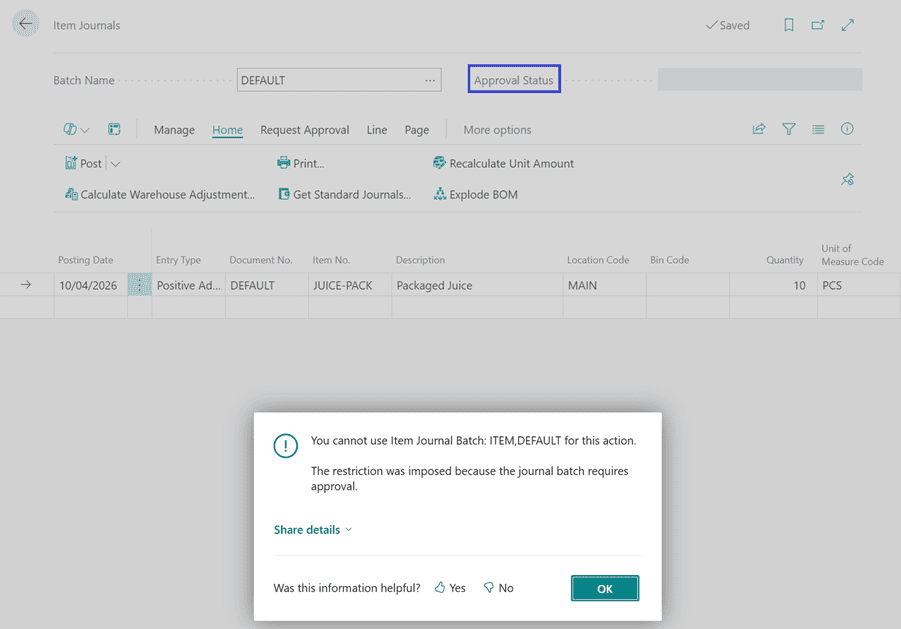Open the filter pane icon

pos(789,129)
